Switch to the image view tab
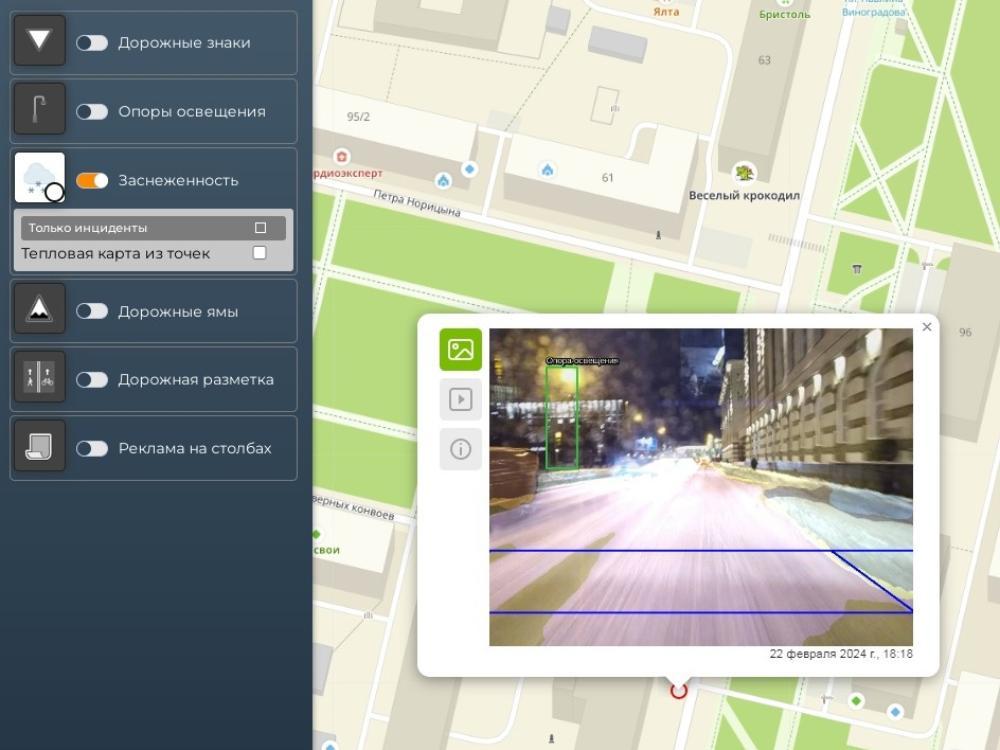 pyautogui.click(x=460, y=350)
